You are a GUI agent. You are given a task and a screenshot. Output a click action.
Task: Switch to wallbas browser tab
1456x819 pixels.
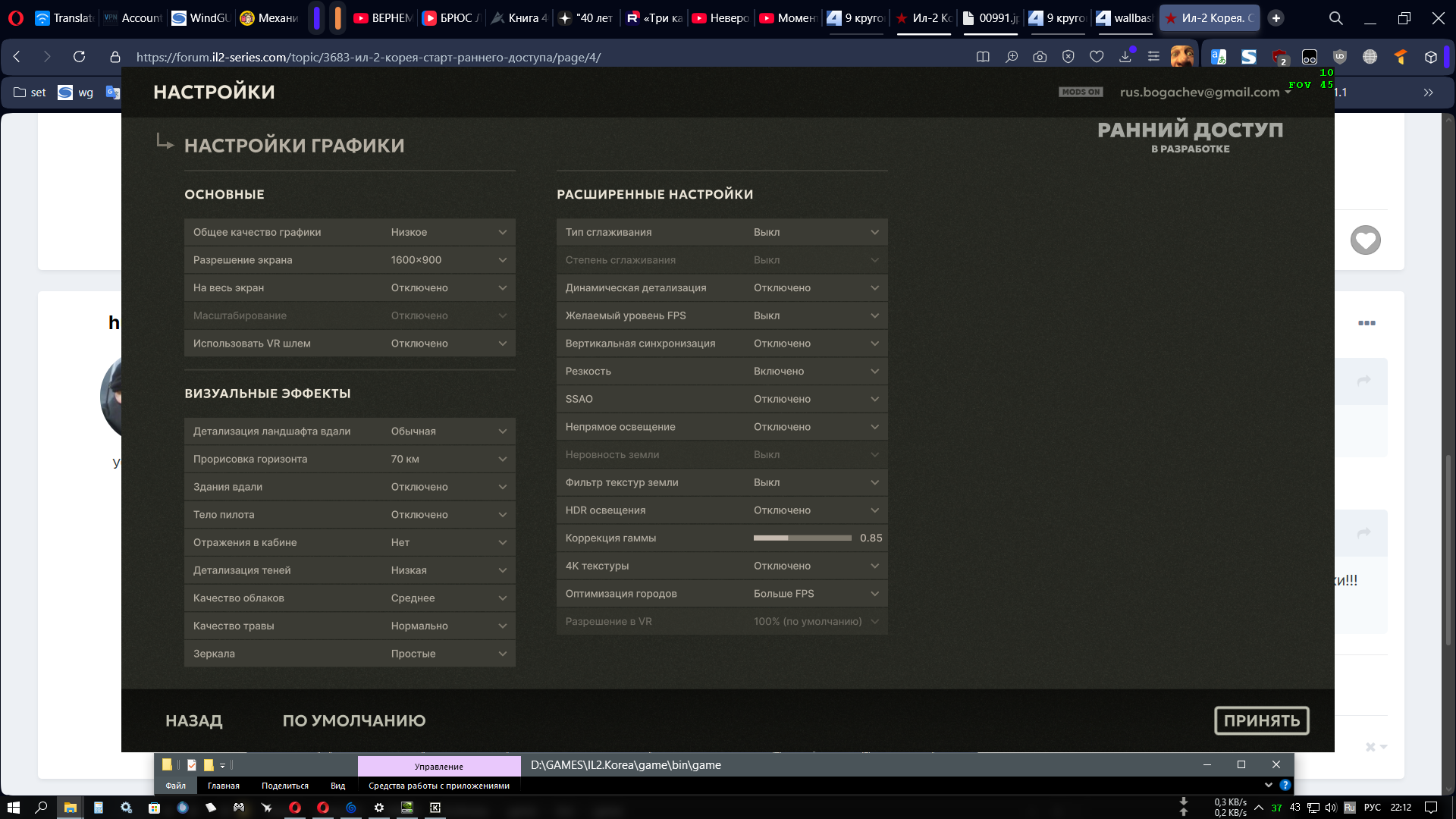[1125, 17]
